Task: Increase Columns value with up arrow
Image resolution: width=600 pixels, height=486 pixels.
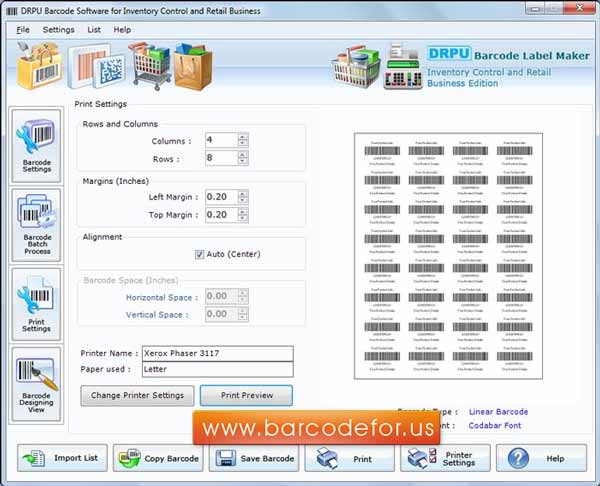Action: (x=243, y=137)
